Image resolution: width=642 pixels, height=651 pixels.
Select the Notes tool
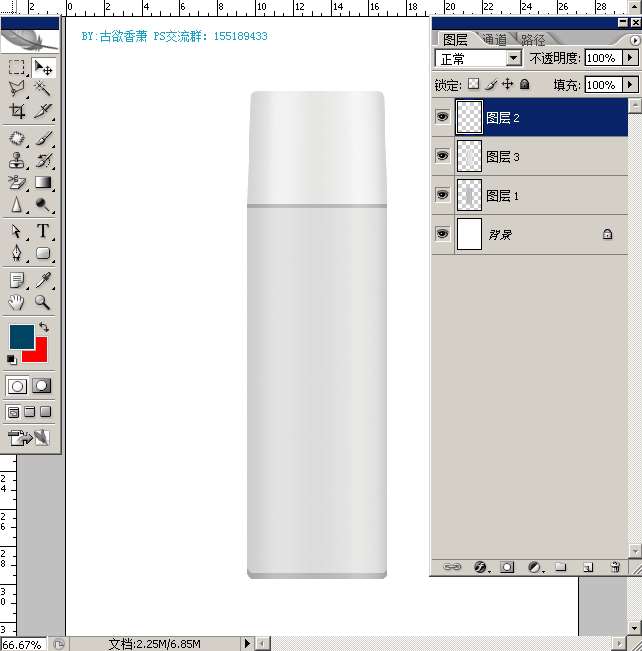17,280
